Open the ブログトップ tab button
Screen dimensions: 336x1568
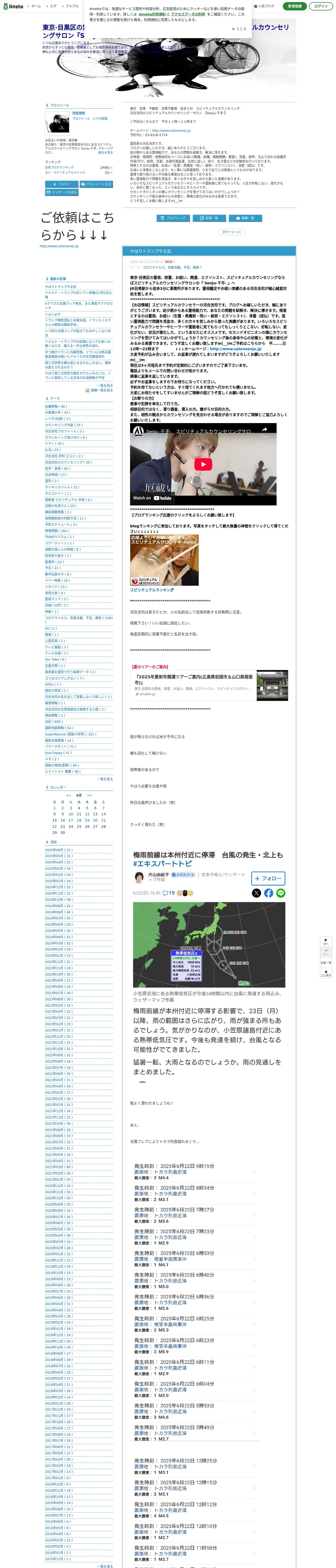173,218
